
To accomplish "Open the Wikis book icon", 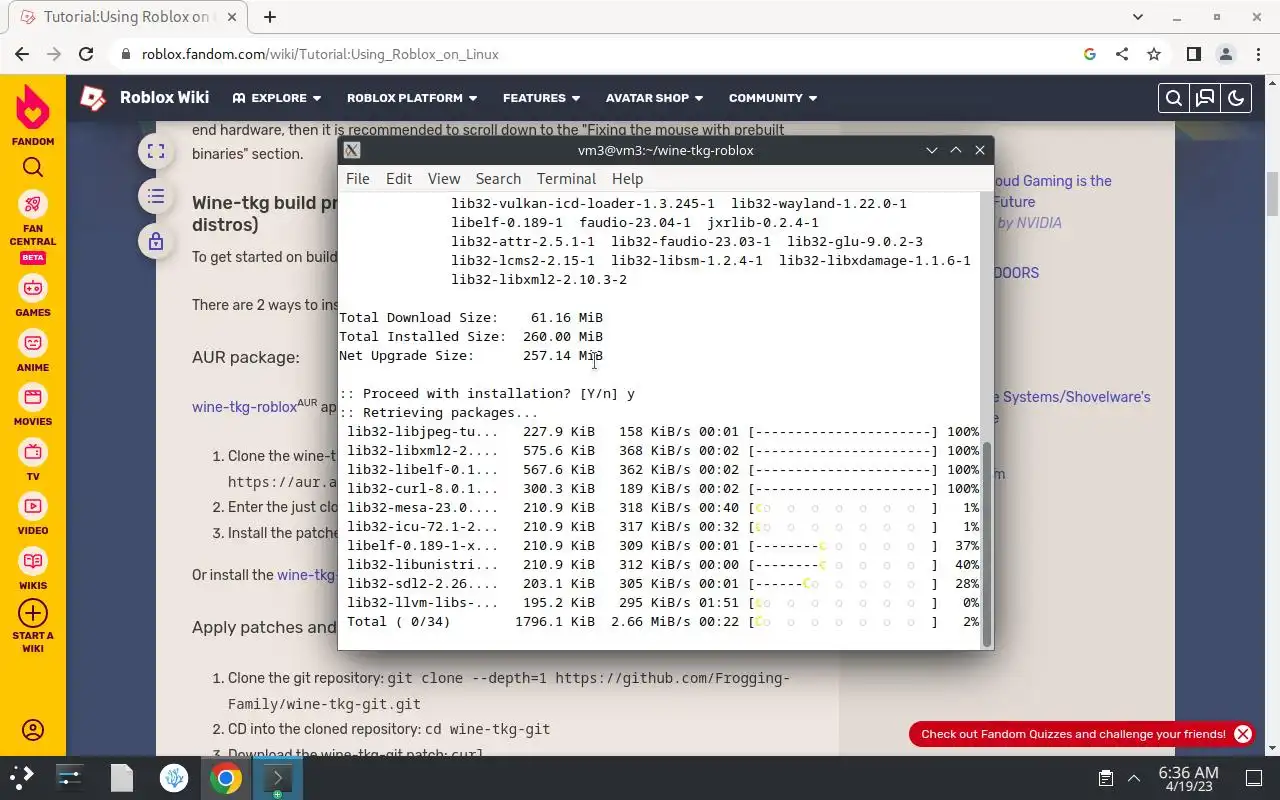I will coord(33,561).
